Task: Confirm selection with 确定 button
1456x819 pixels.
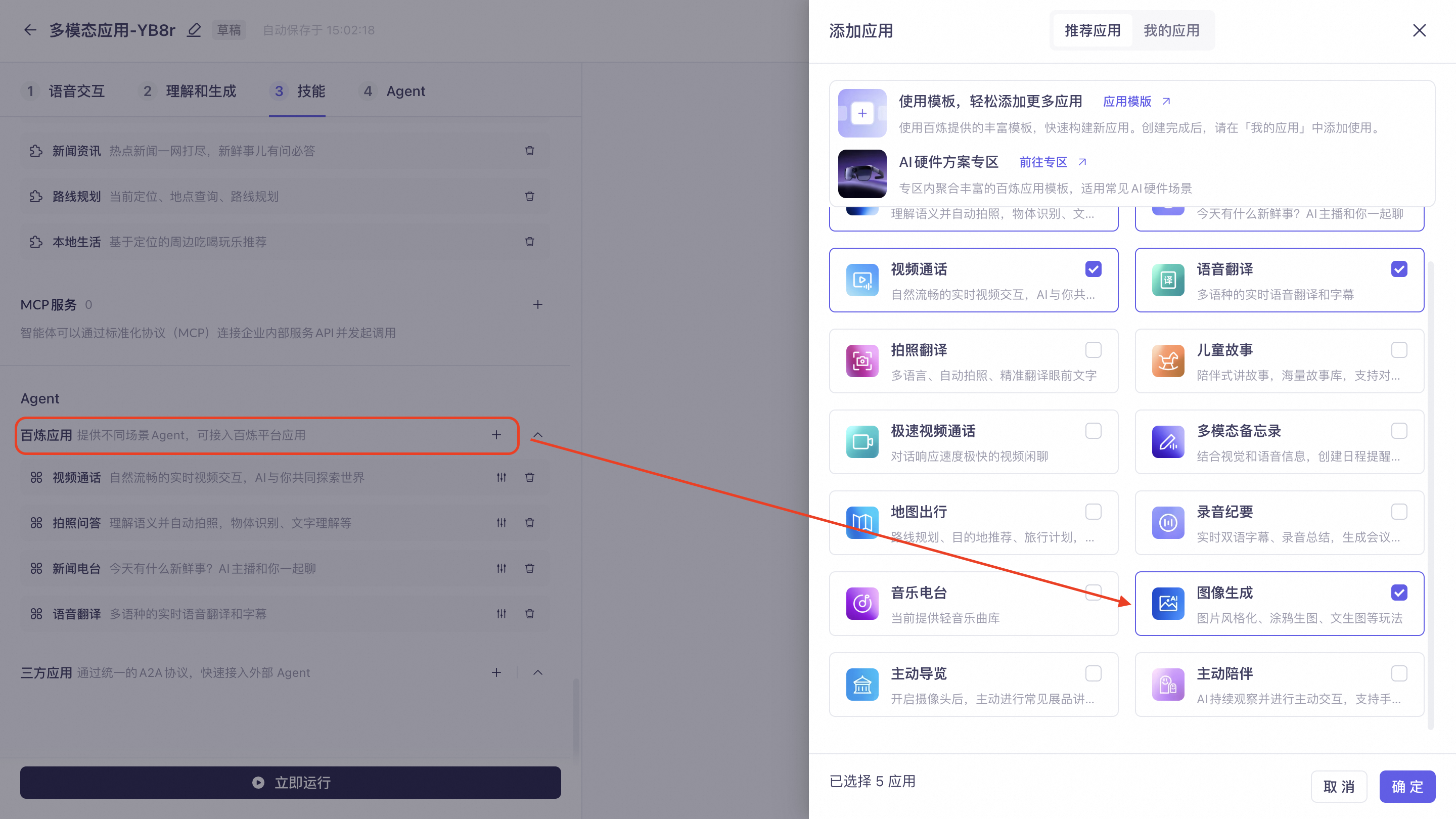Action: (1407, 786)
